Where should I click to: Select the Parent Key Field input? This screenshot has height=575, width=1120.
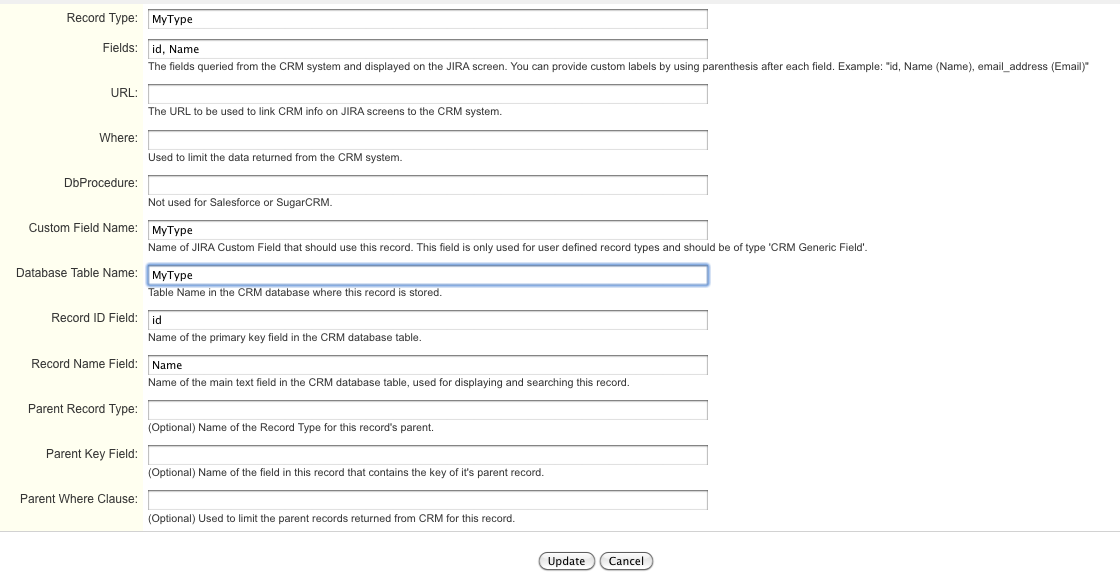pos(427,455)
